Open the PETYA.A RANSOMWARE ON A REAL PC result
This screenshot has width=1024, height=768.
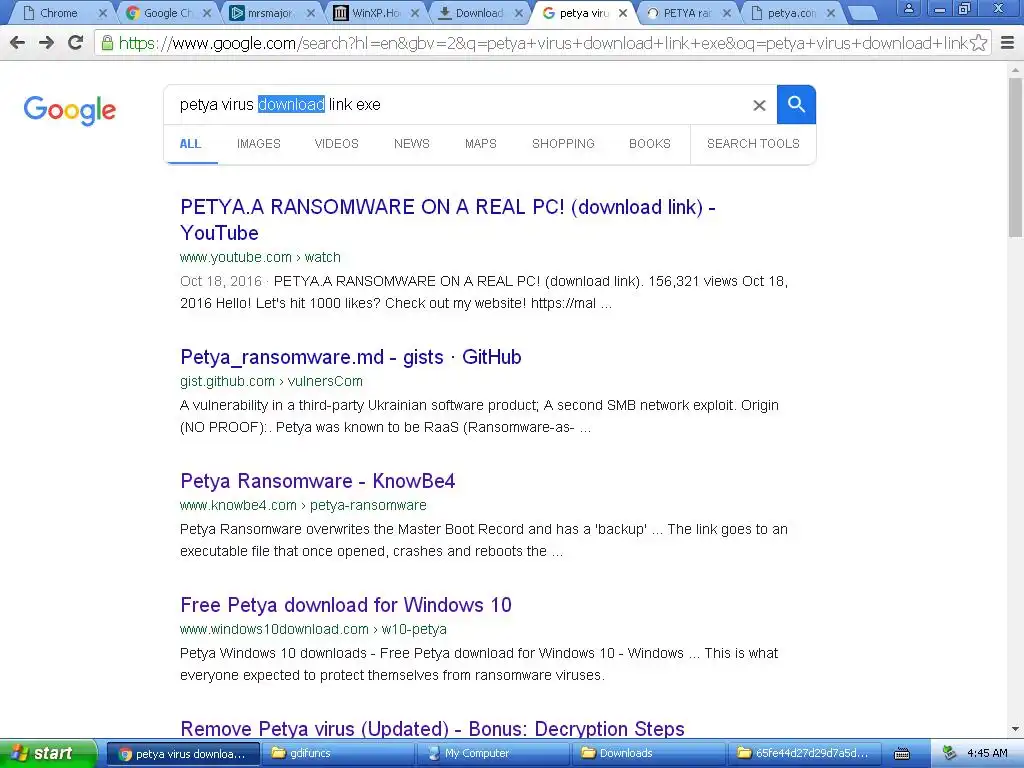[x=448, y=220]
